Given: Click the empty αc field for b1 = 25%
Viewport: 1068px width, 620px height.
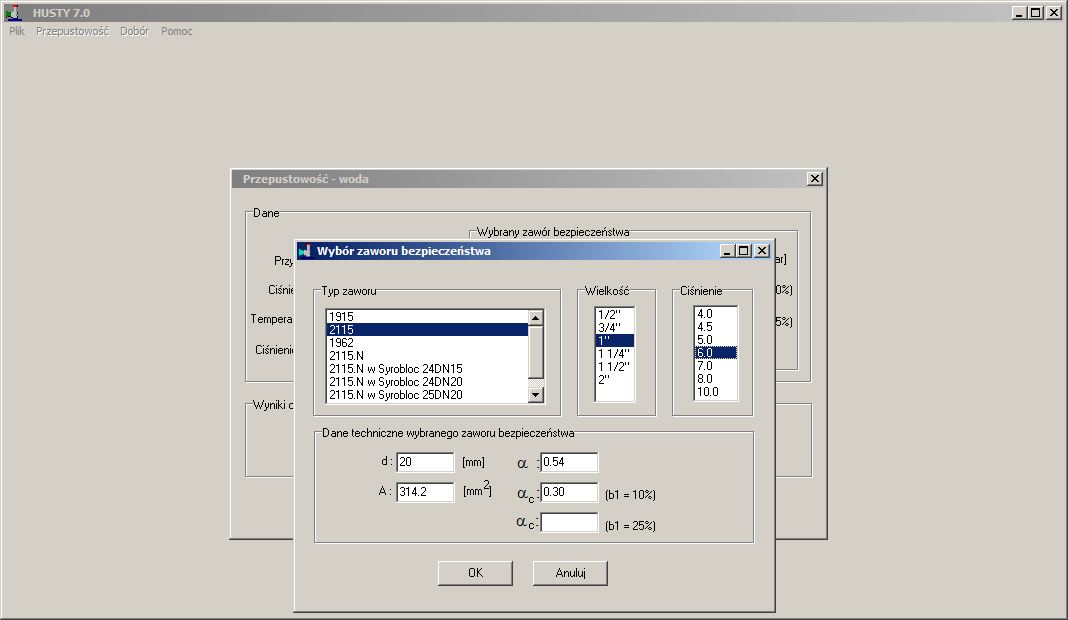Looking at the screenshot, I should click(569, 523).
